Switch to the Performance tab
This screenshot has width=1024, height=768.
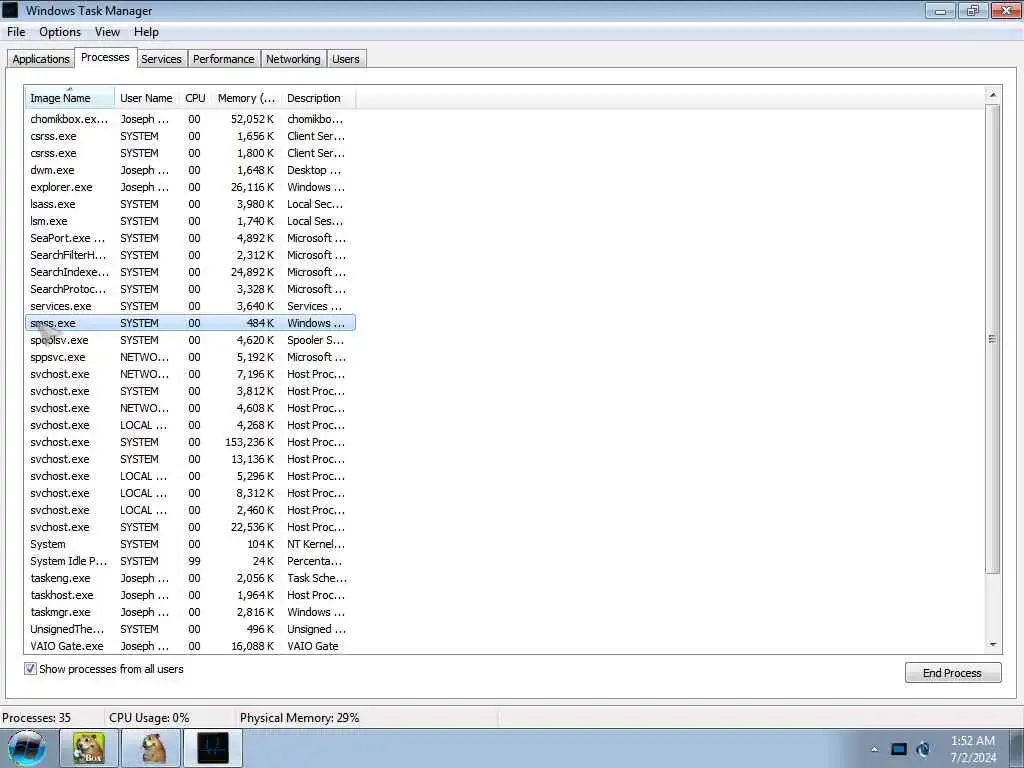point(223,59)
